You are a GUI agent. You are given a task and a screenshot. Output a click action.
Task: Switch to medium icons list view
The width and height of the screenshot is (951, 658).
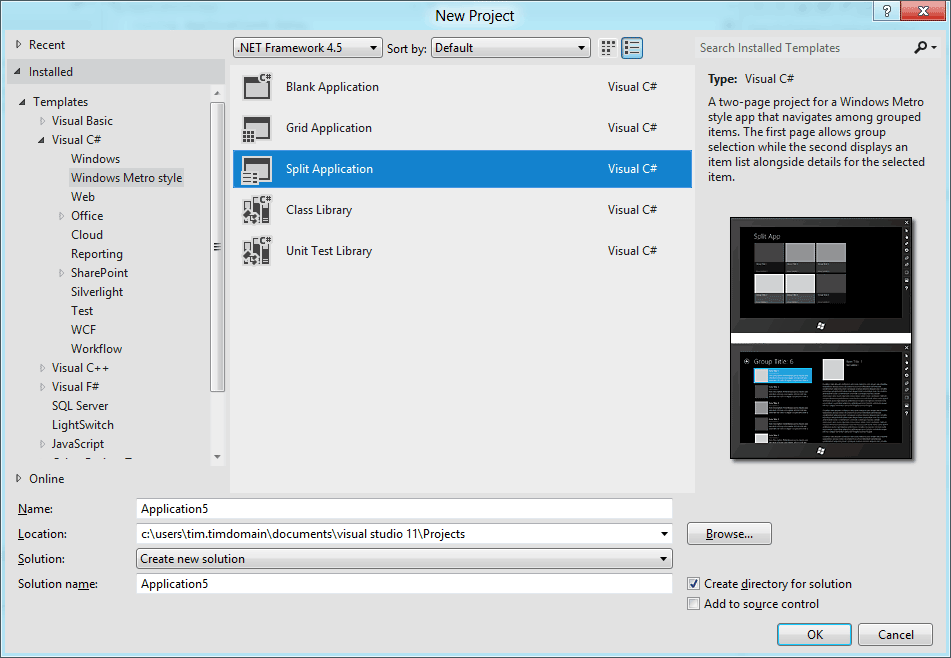coord(632,48)
